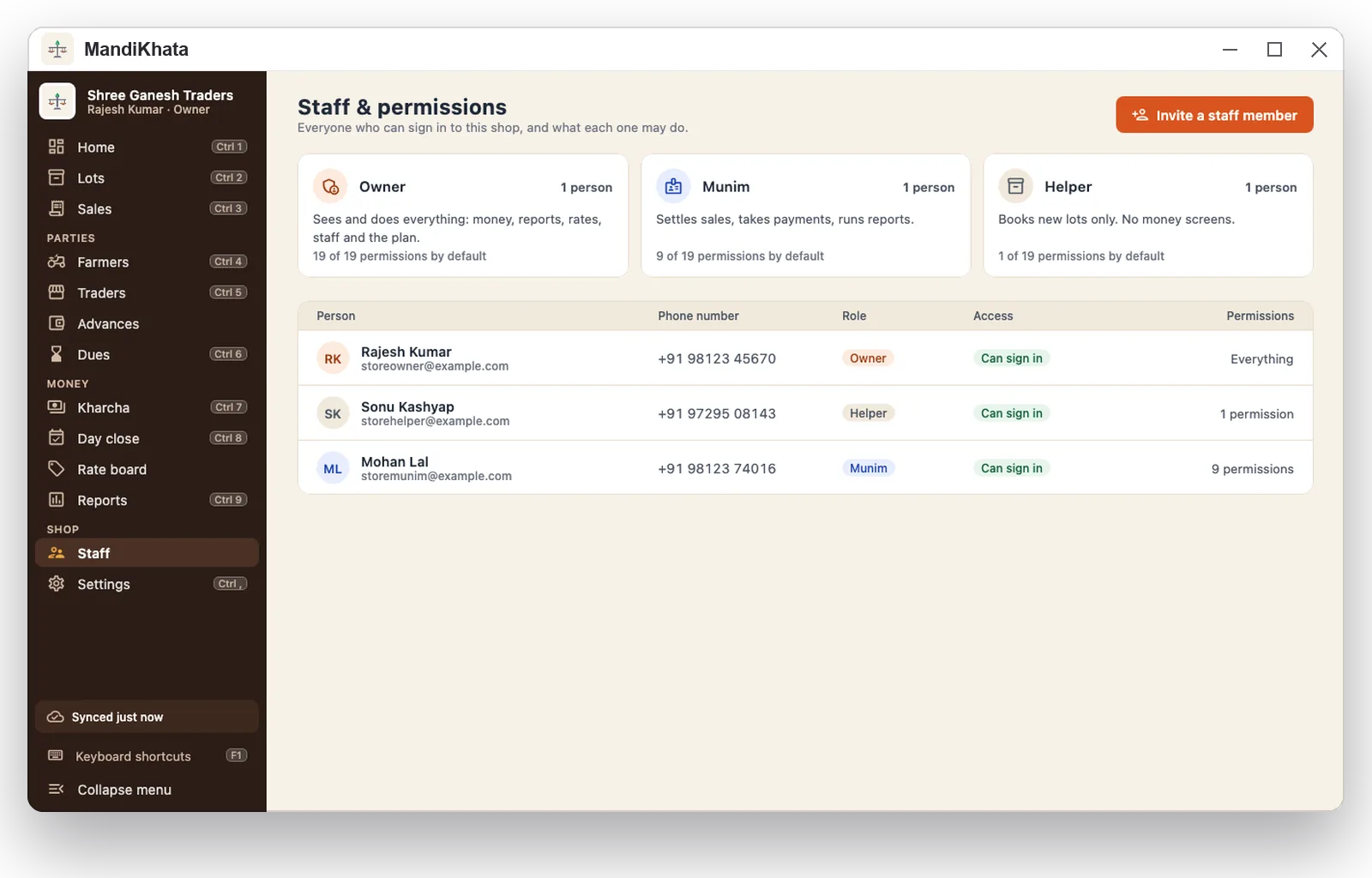
Task: Open Shree Ganesh Traders shop header
Action: click(147, 101)
